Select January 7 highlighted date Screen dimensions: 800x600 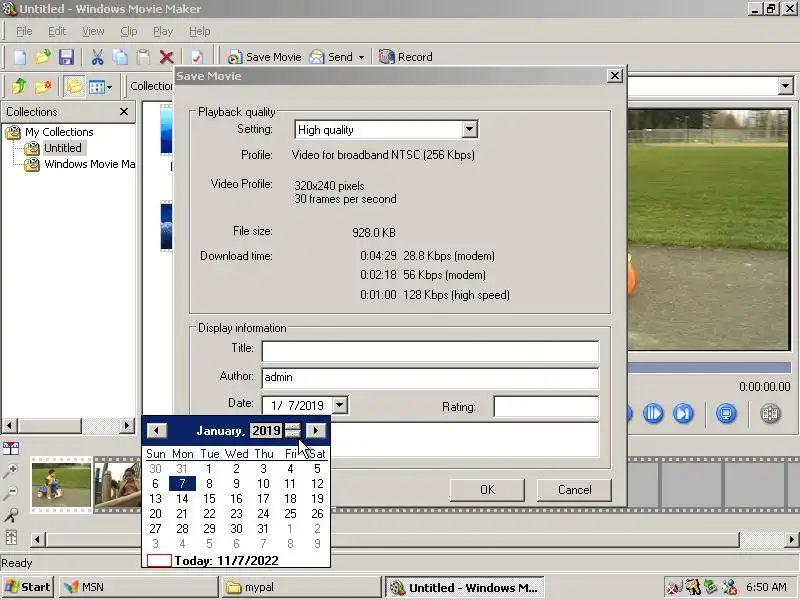click(x=182, y=484)
